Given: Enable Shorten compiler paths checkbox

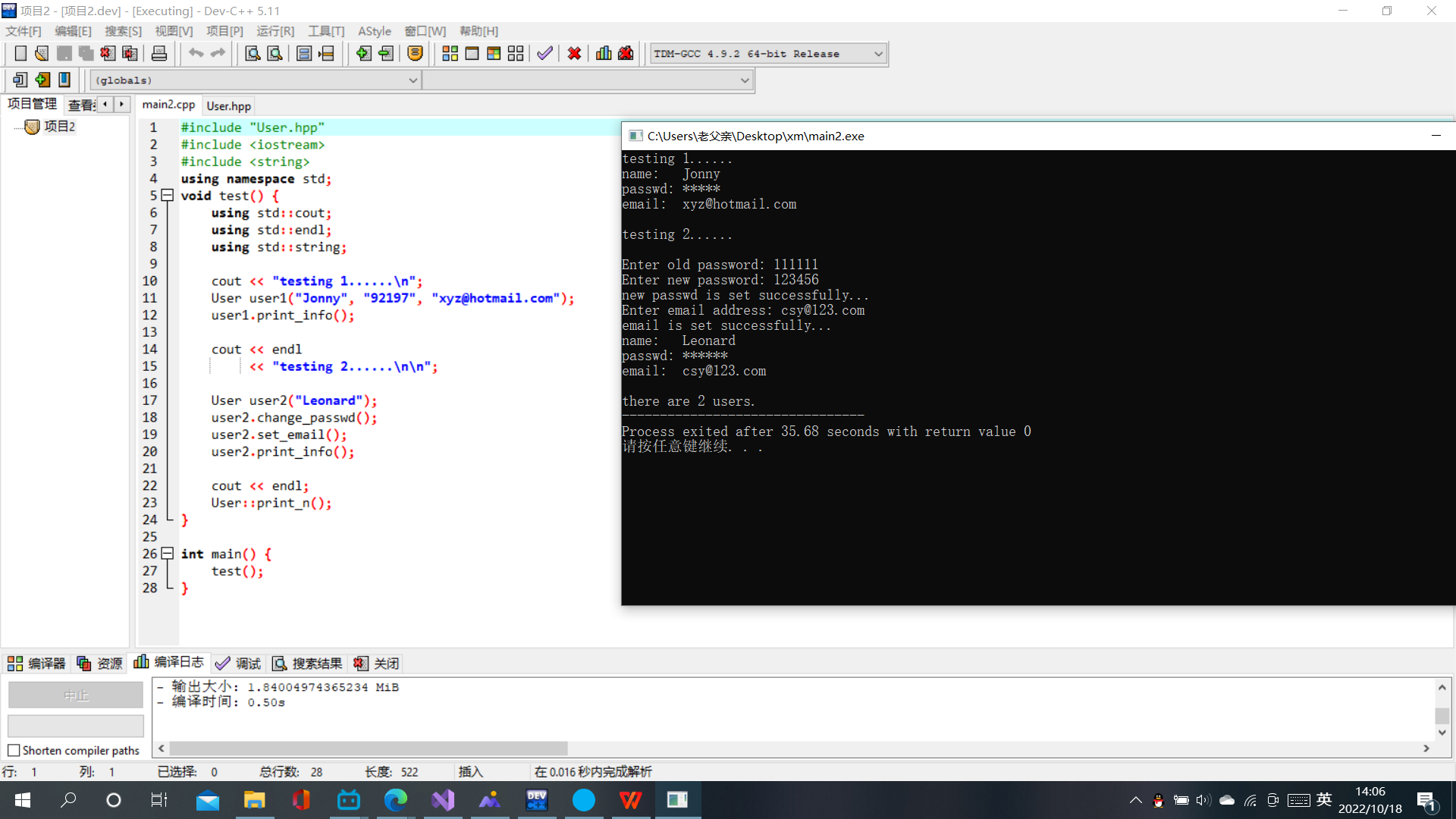Looking at the screenshot, I should [14, 751].
